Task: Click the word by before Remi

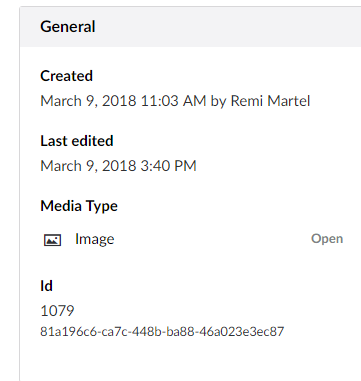Action: pyautogui.click(x=218, y=101)
